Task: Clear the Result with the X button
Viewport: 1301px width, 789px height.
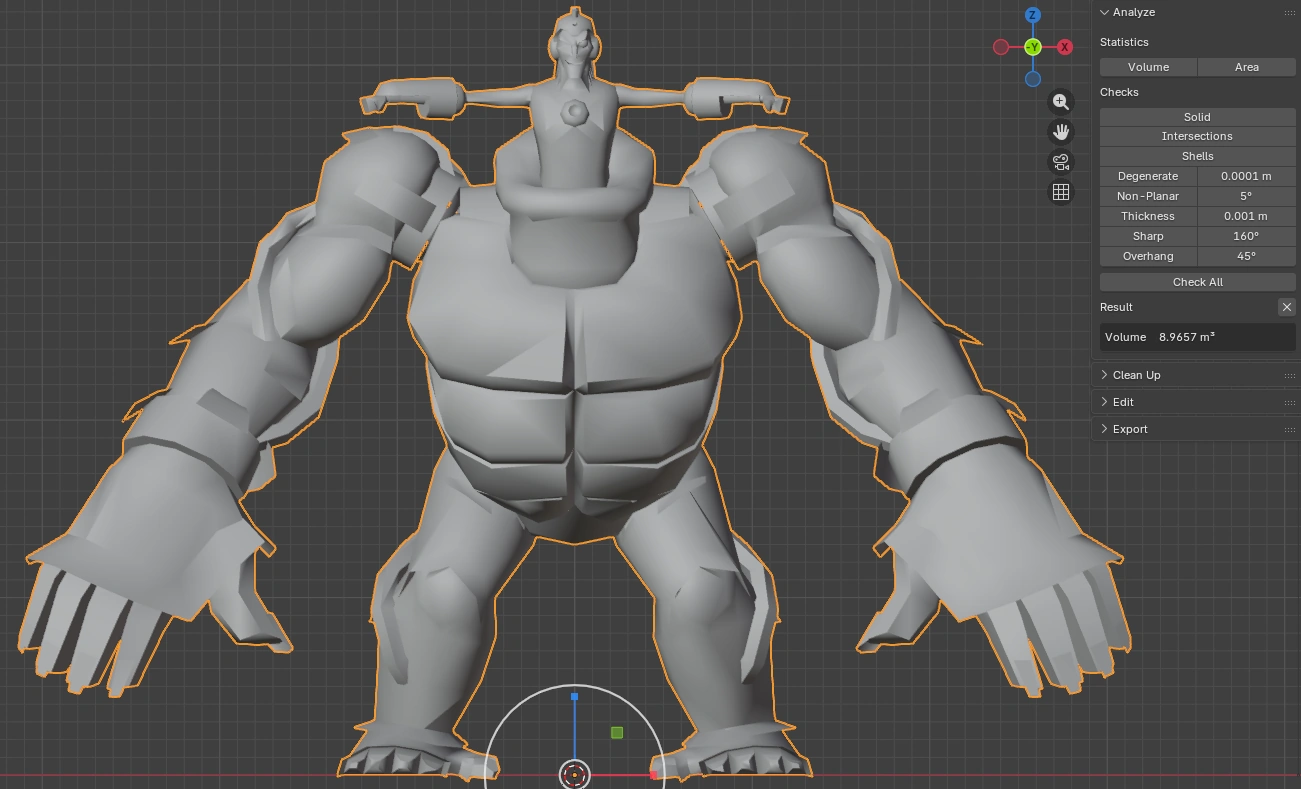Action: pos(1287,307)
